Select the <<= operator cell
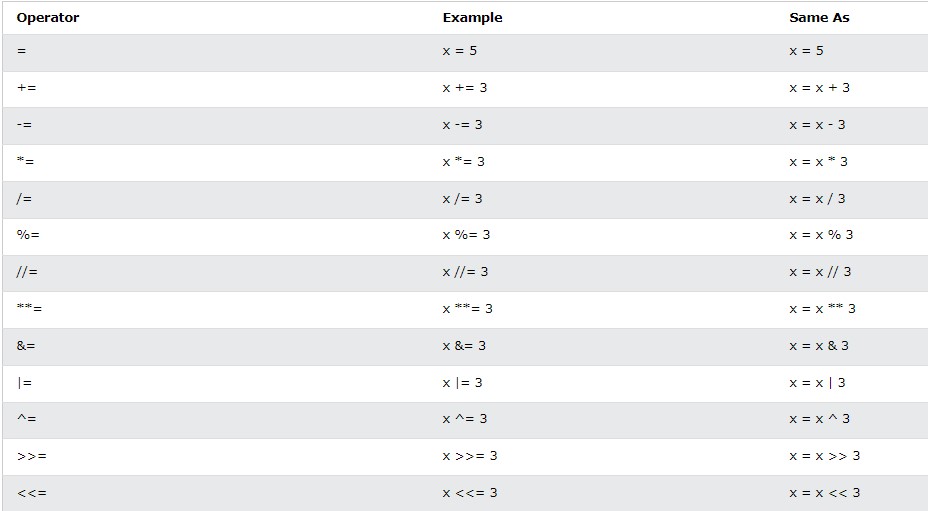The height and width of the screenshot is (511, 928). [x=32, y=493]
